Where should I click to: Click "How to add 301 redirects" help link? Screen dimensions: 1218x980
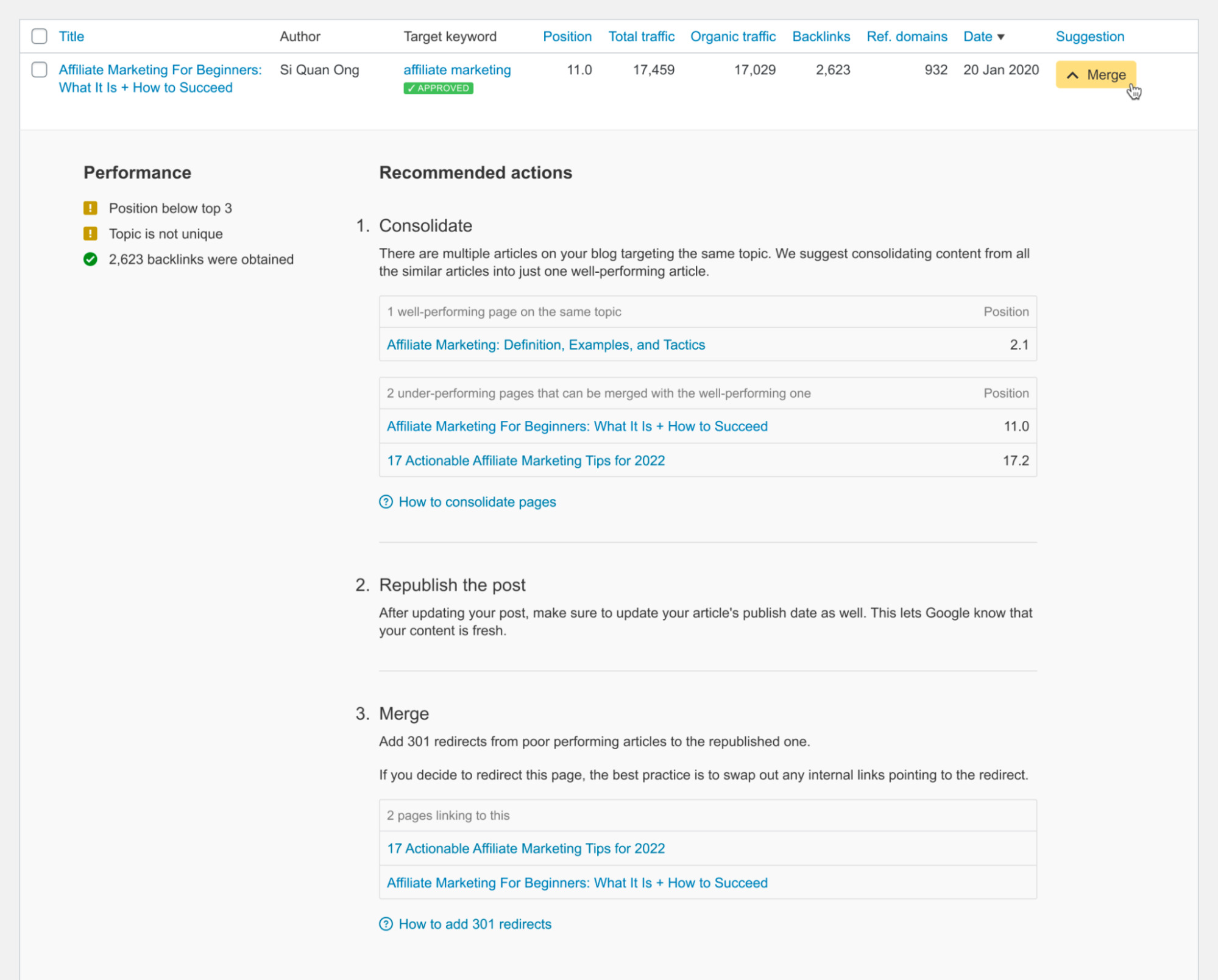[475, 924]
